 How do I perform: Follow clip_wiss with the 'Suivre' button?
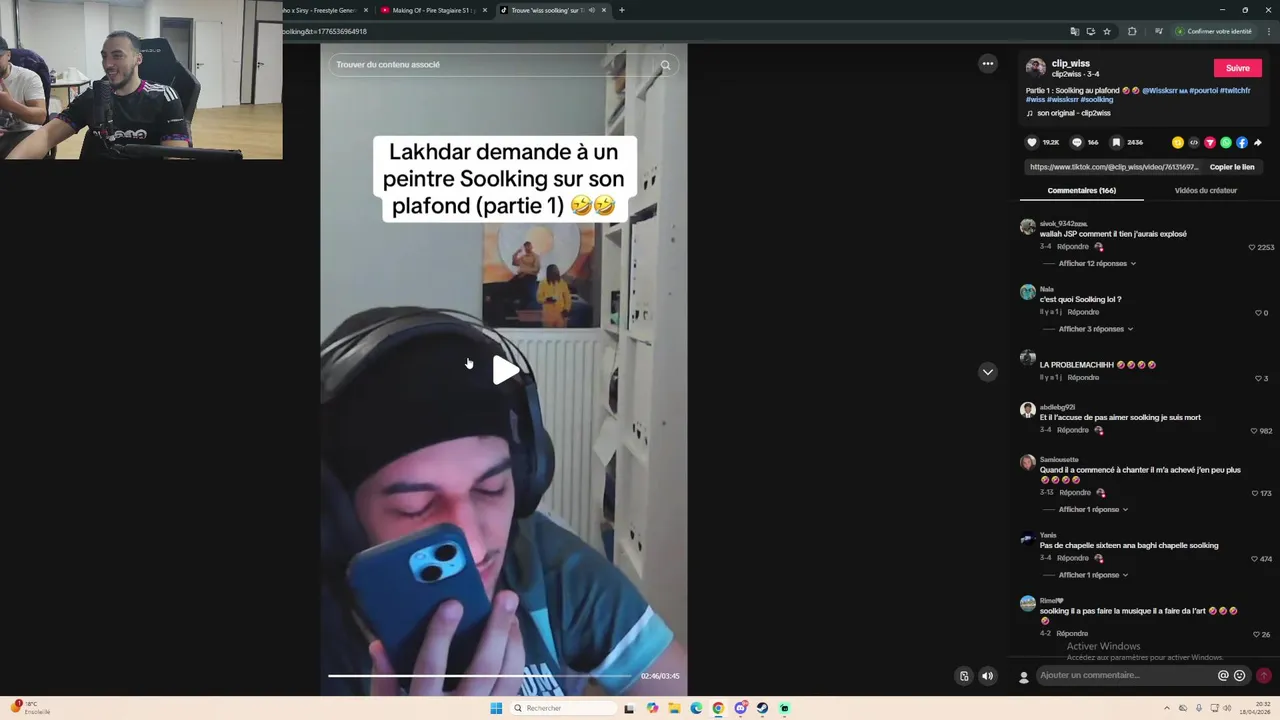tap(1238, 68)
